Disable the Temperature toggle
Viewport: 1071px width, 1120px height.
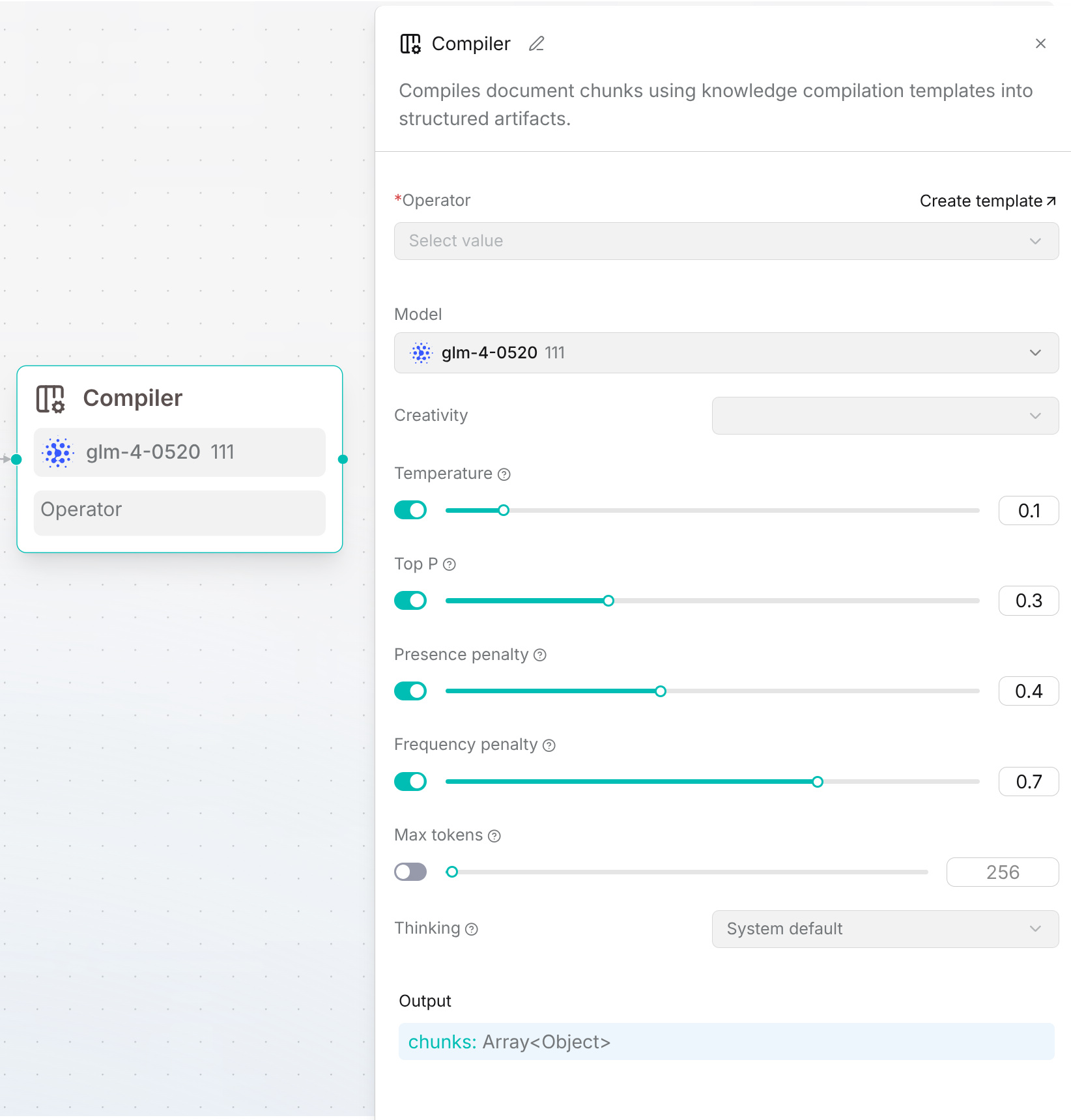(x=410, y=510)
